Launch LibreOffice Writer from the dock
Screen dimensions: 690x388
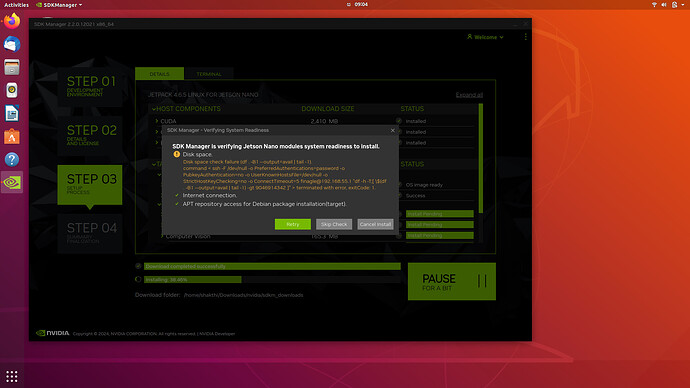coord(12,113)
